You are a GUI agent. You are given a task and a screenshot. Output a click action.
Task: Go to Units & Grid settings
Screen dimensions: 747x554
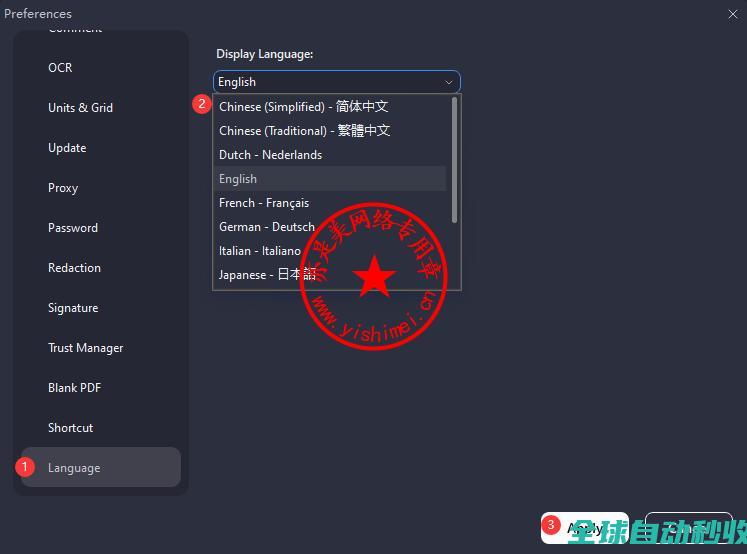point(80,108)
